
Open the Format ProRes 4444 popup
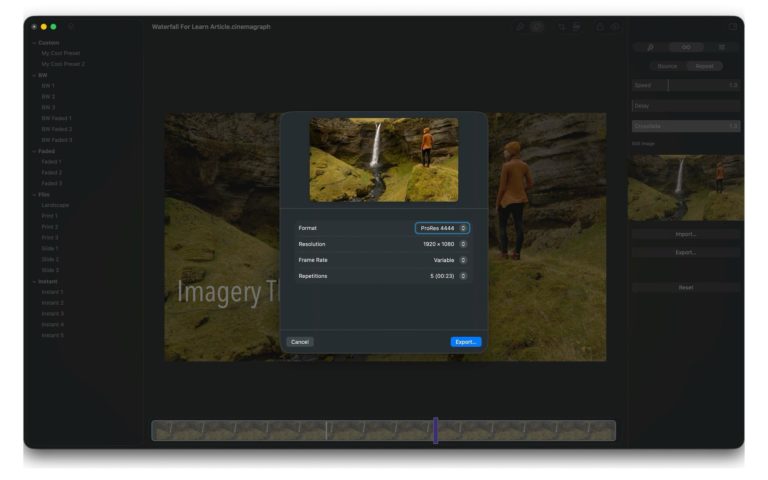click(442, 228)
